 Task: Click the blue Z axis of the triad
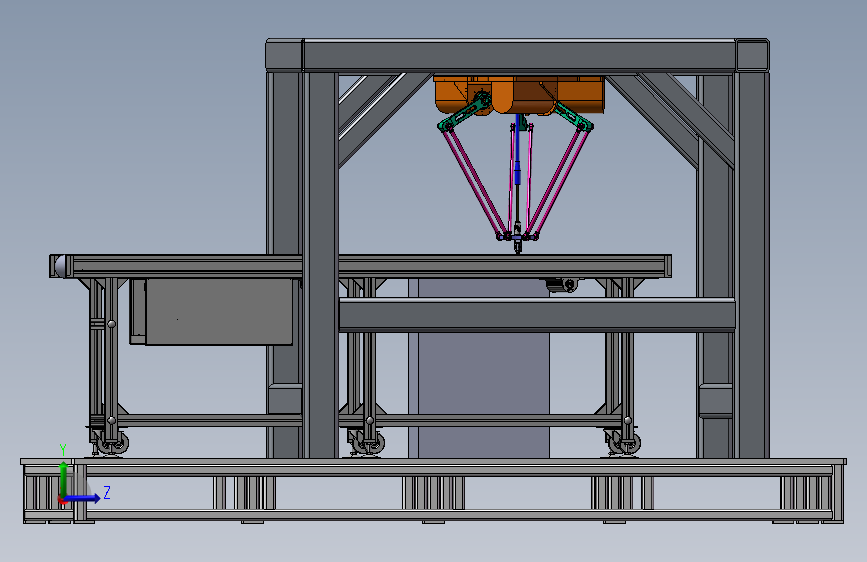coord(83,498)
